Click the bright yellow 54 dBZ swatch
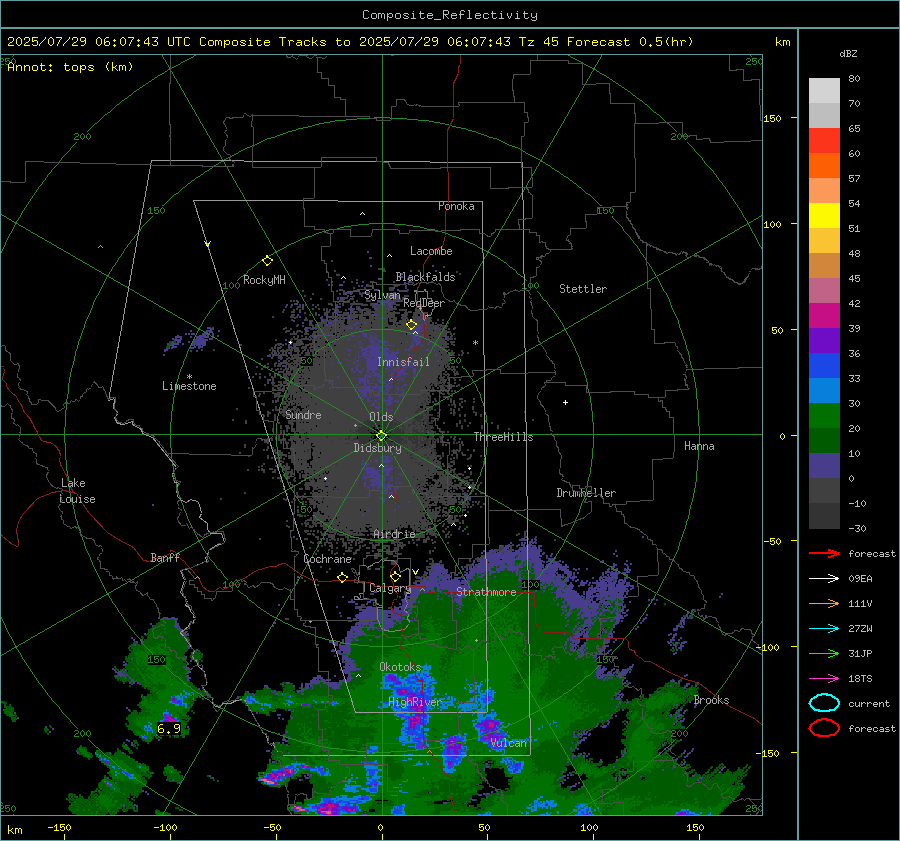This screenshot has width=900, height=841. [x=824, y=215]
